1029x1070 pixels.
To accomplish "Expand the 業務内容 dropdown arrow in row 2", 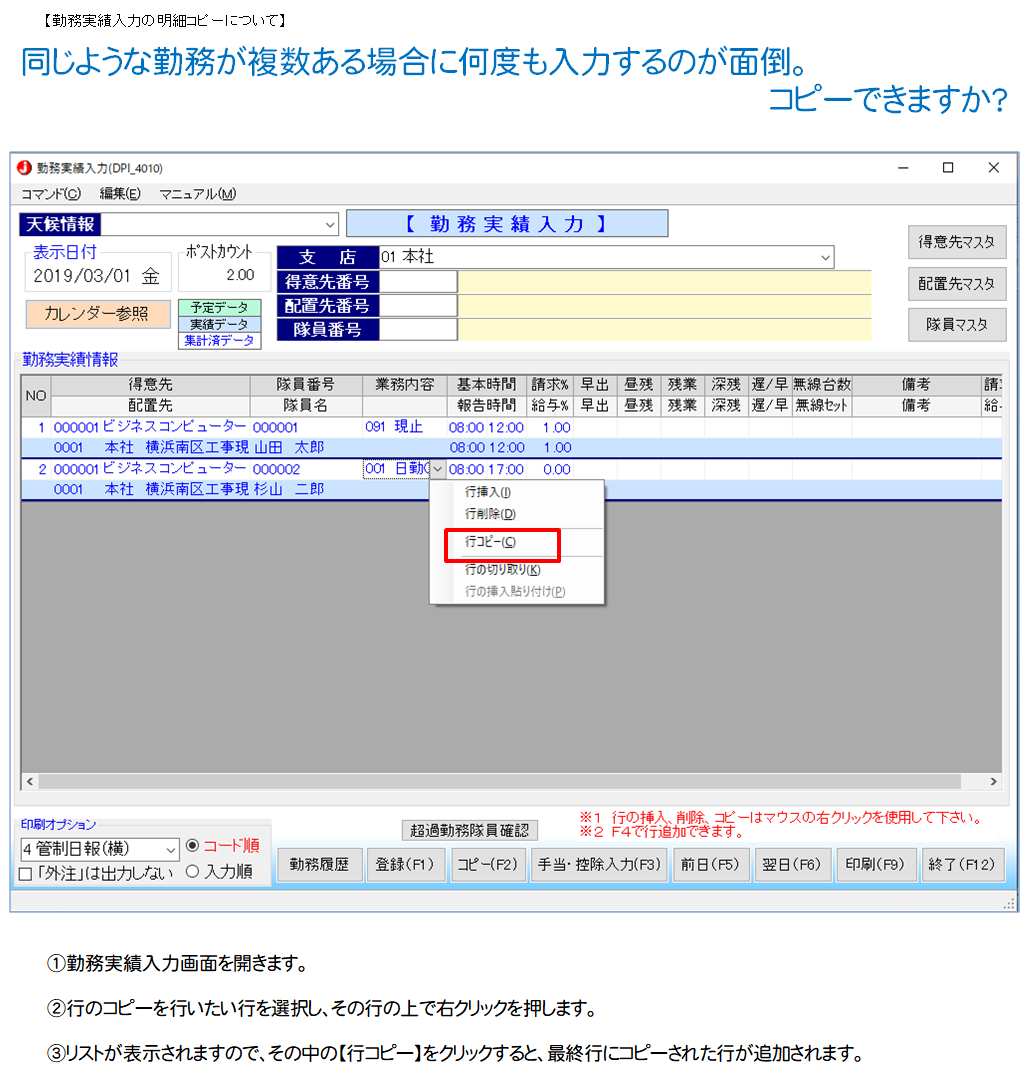I will coord(438,469).
